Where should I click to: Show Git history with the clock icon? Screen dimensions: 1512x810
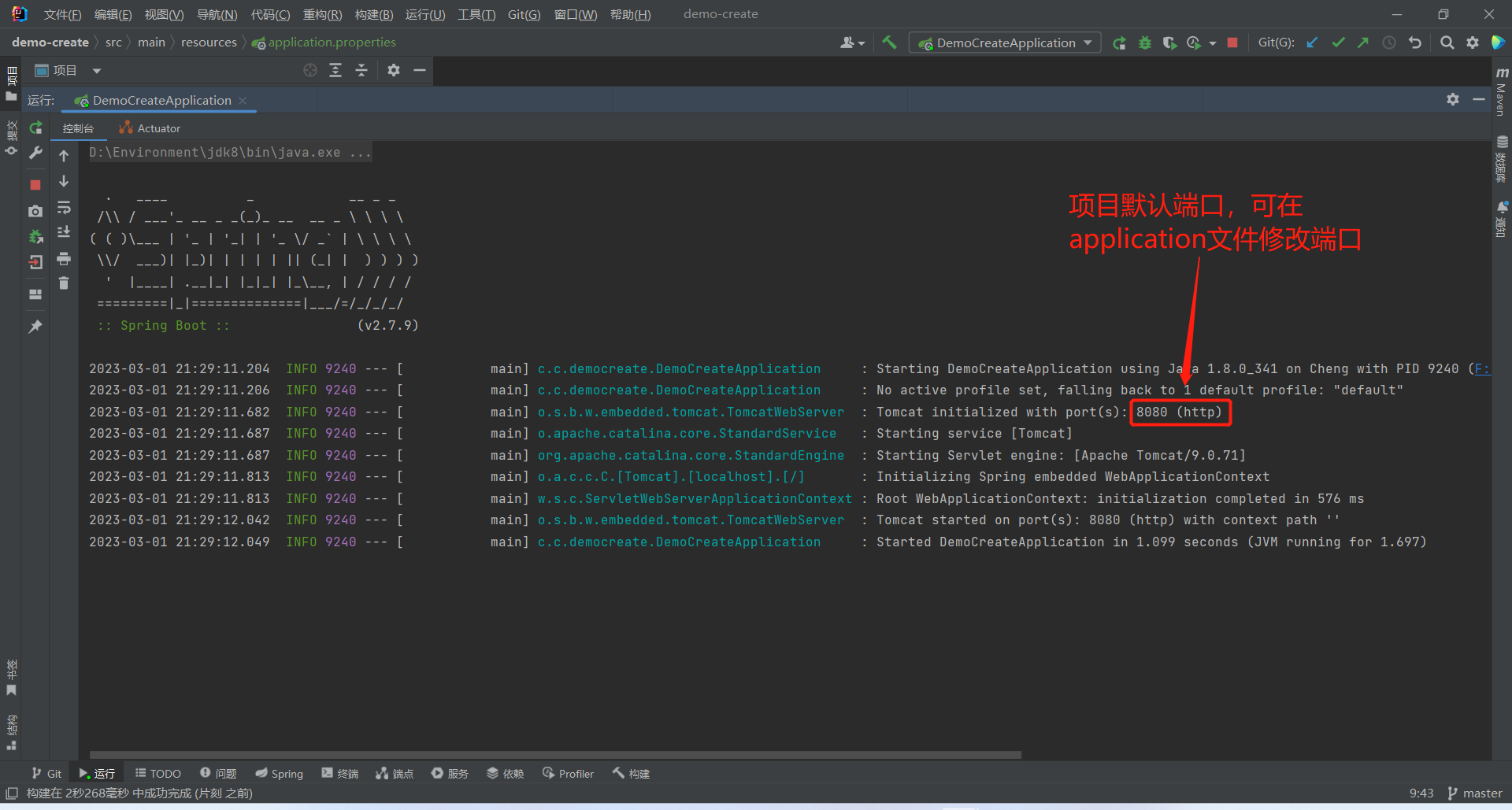click(x=1389, y=43)
